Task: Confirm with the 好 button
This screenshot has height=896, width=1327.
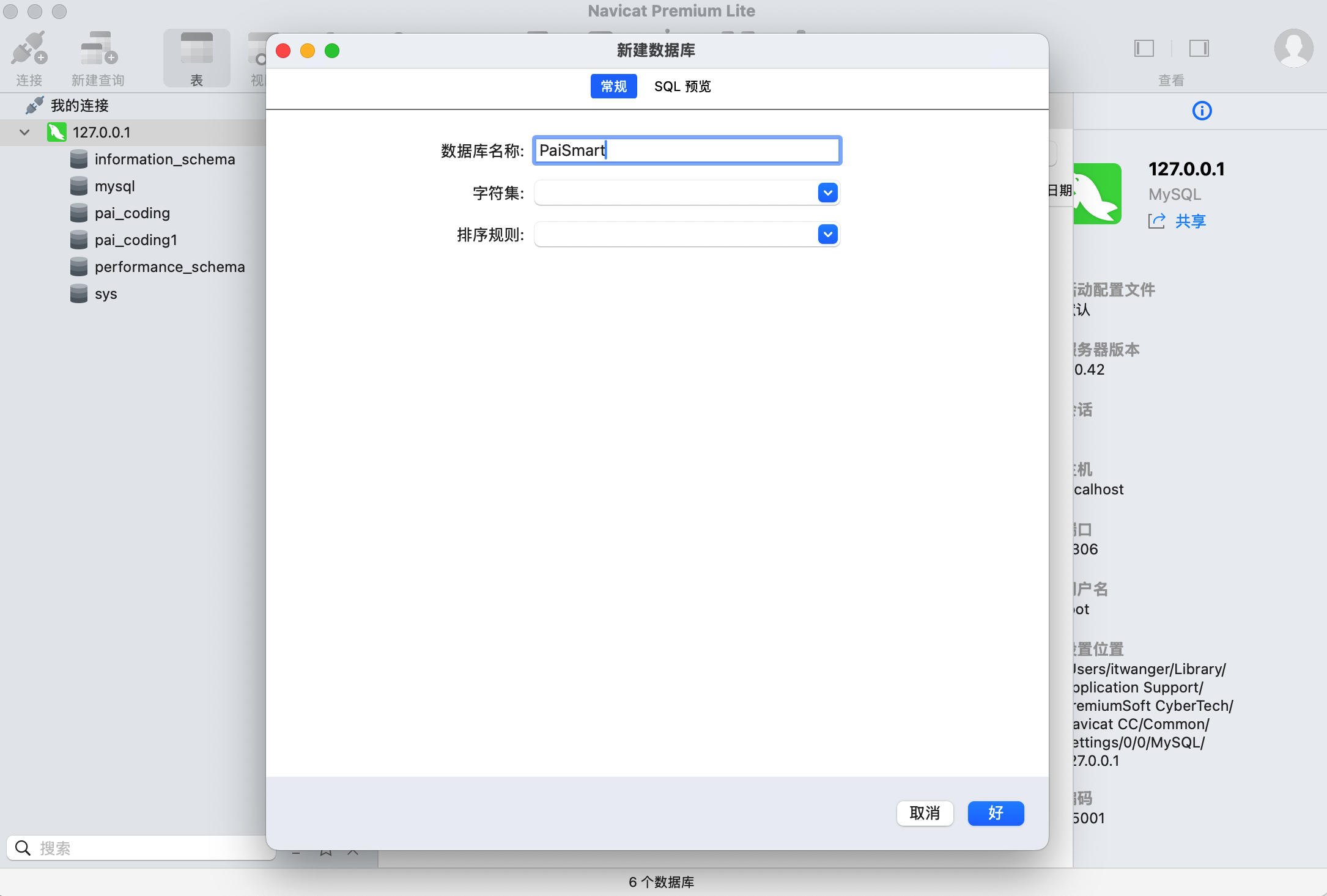Action: (996, 813)
